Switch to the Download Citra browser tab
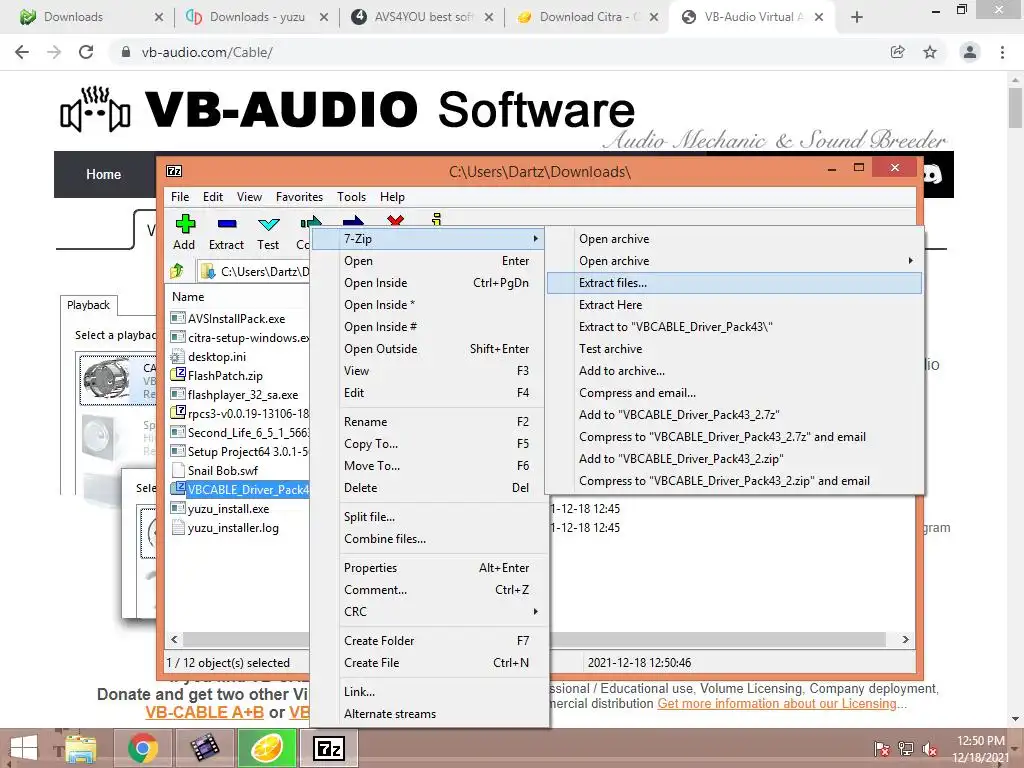The image size is (1024, 768). pos(586,17)
